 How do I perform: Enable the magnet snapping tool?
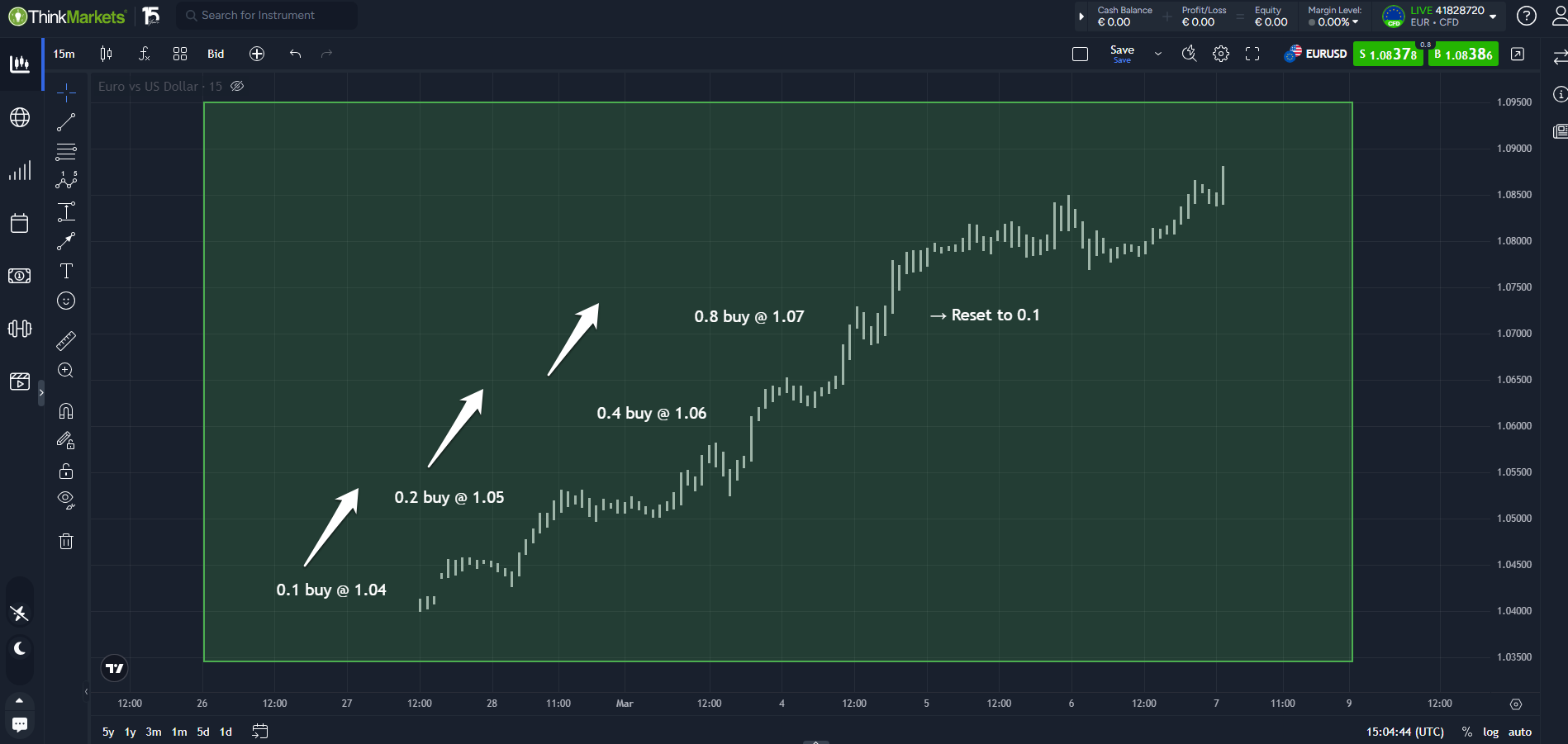[x=66, y=410]
